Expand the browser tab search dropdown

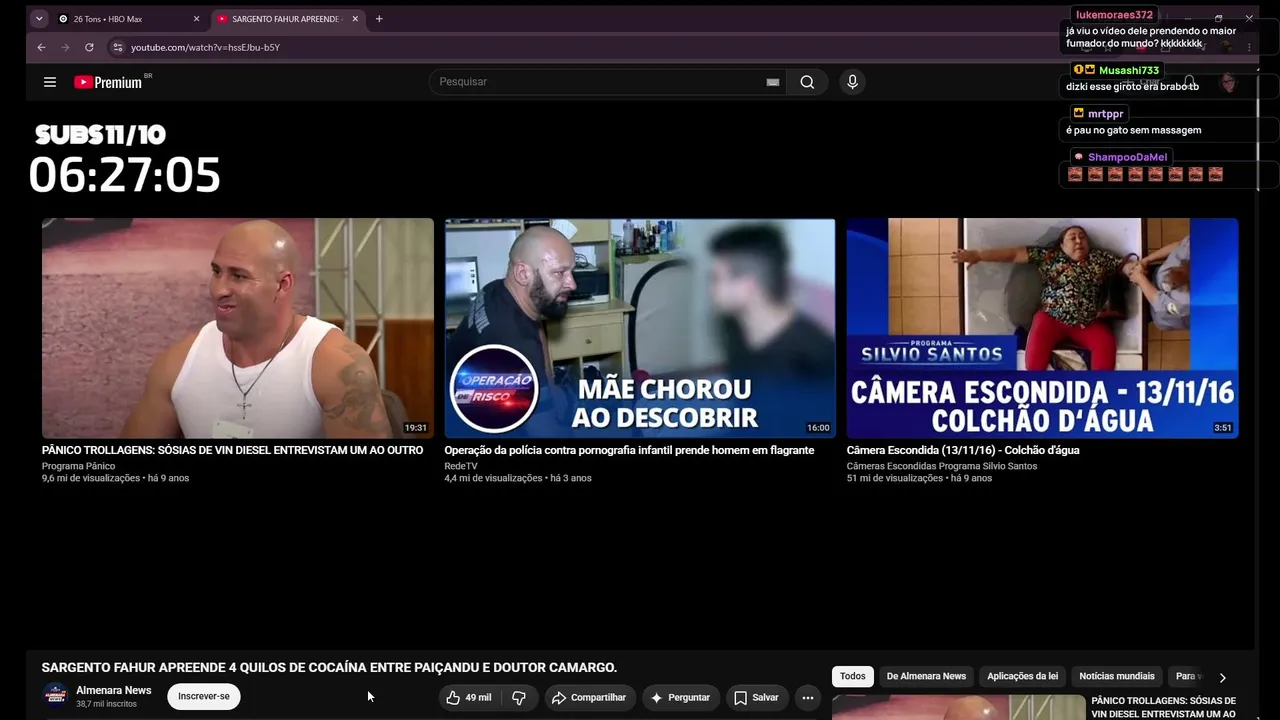coord(39,19)
